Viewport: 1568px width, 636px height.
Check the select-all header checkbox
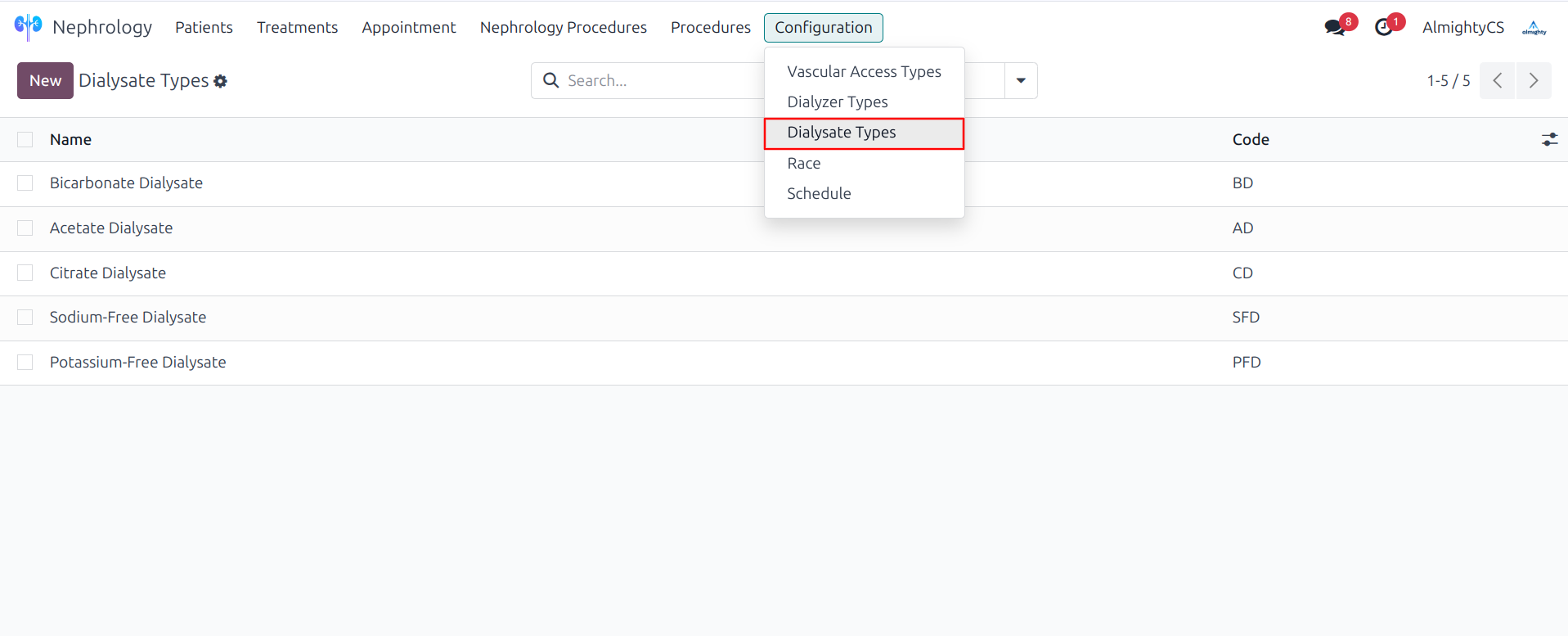[25, 140]
